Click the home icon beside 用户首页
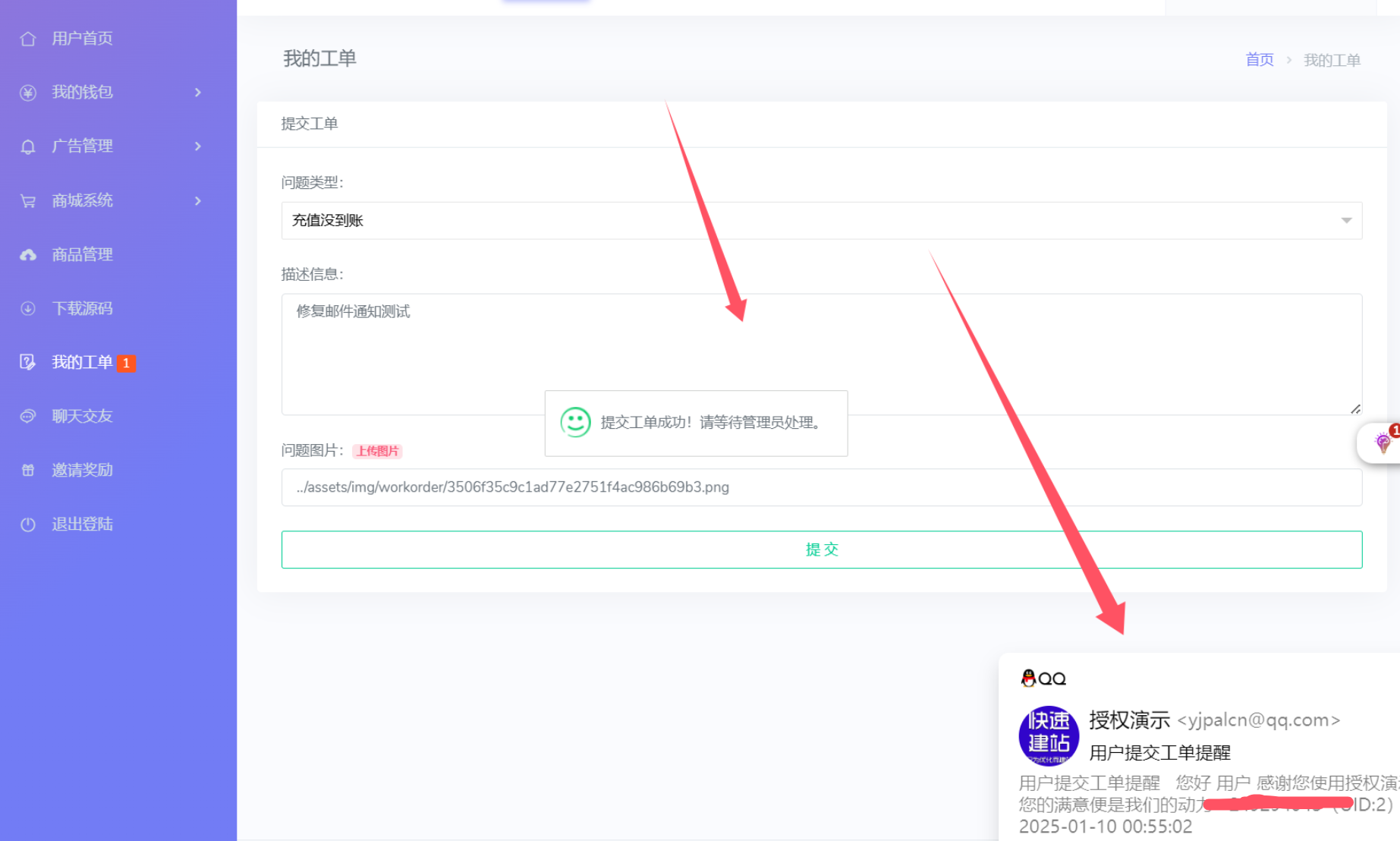Image resolution: width=1400 pixels, height=841 pixels. coord(28,39)
